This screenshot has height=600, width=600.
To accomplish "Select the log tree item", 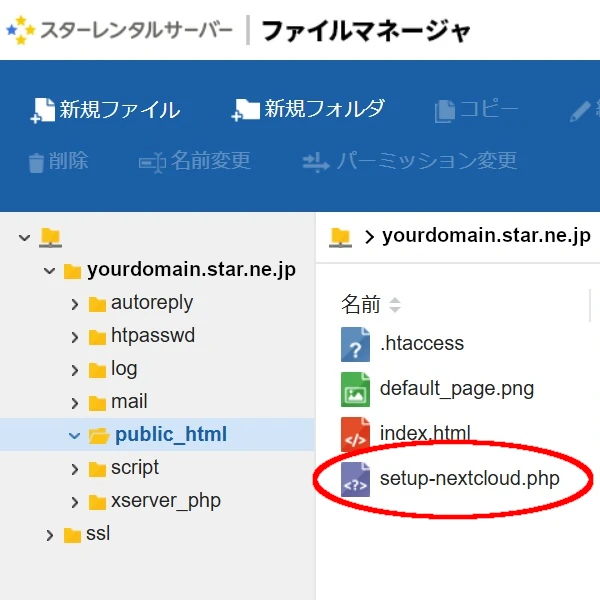I will [124, 370].
